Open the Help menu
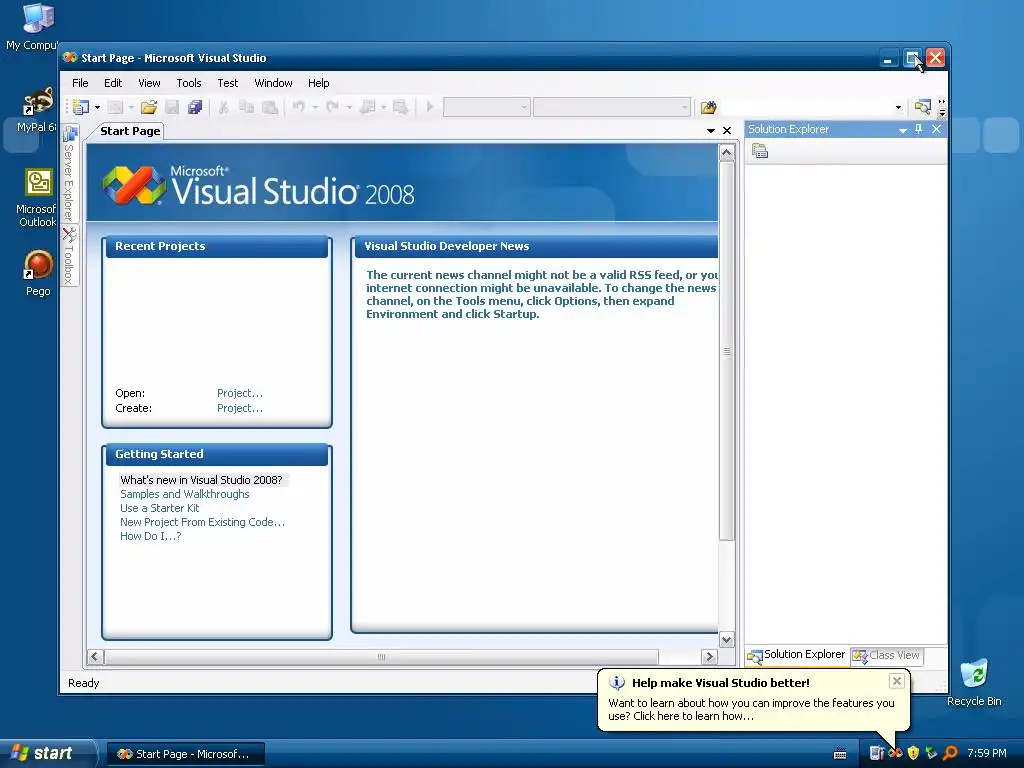The width and height of the screenshot is (1024, 768). tap(319, 83)
